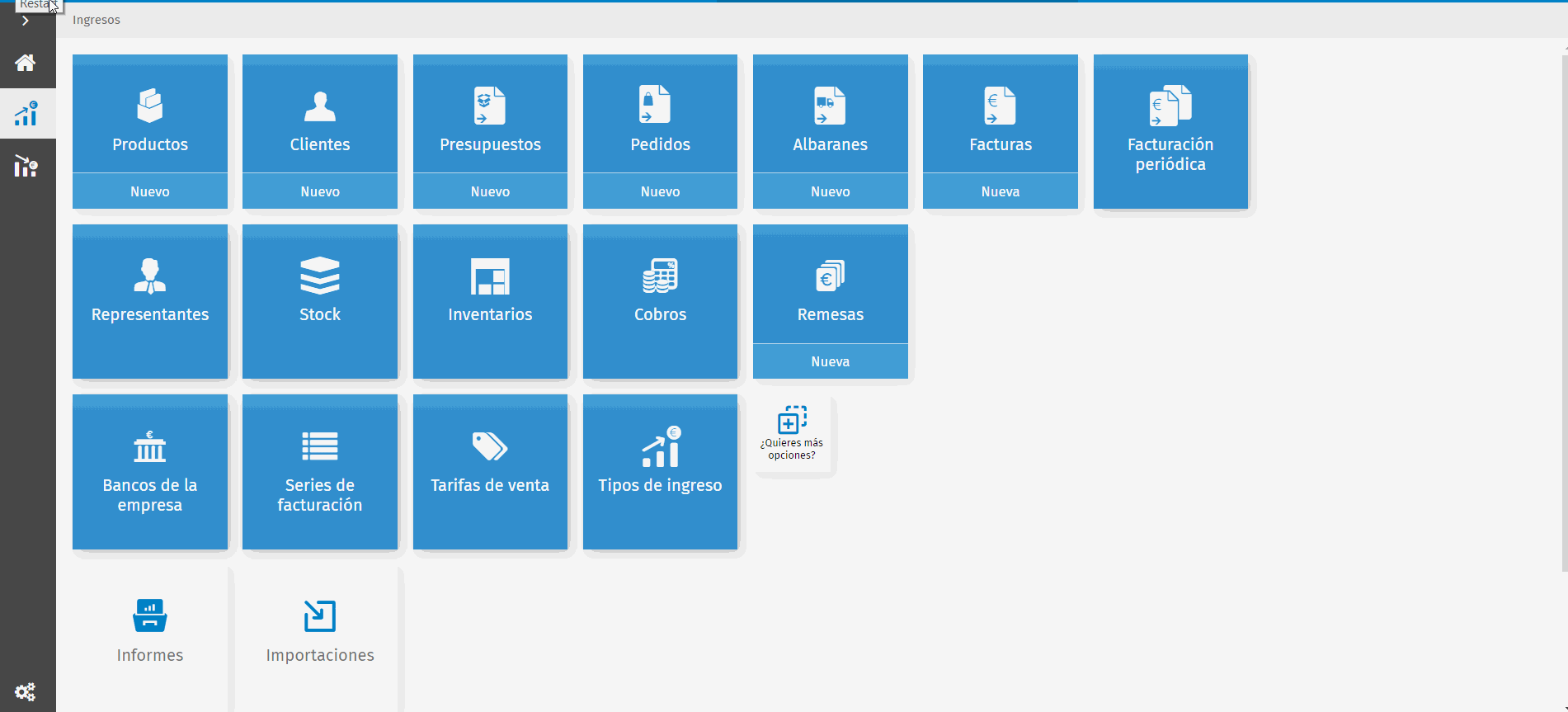Open the Albaranes tile

(x=831, y=114)
